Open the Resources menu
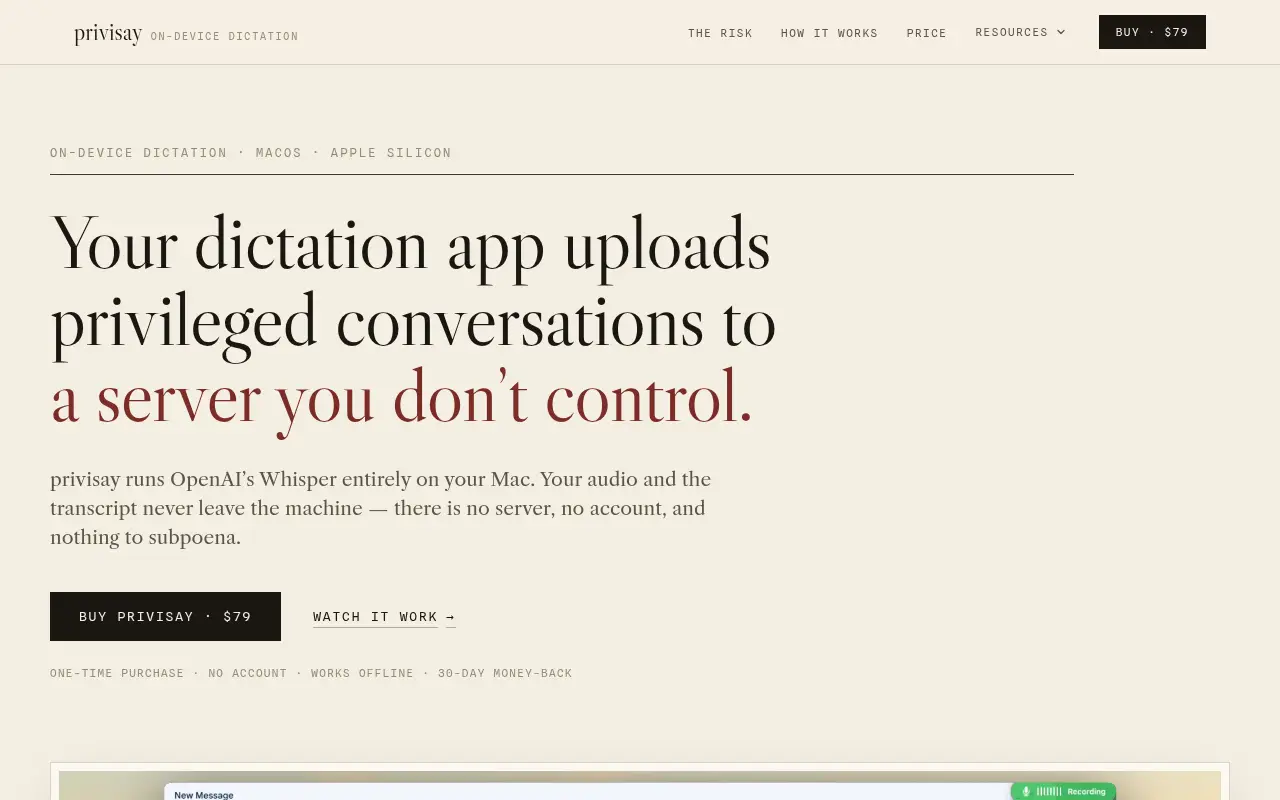 coord(1020,32)
